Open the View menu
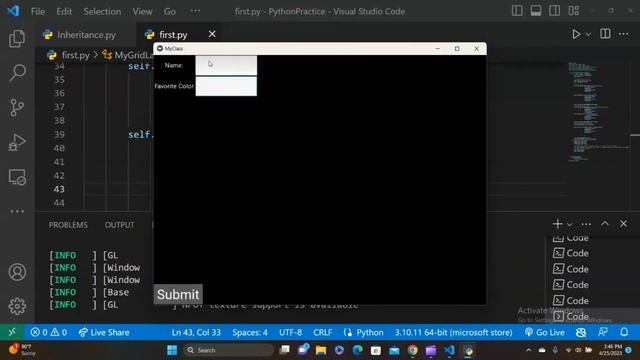The width and height of the screenshot is (640, 360). pyautogui.click(x=142, y=11)
